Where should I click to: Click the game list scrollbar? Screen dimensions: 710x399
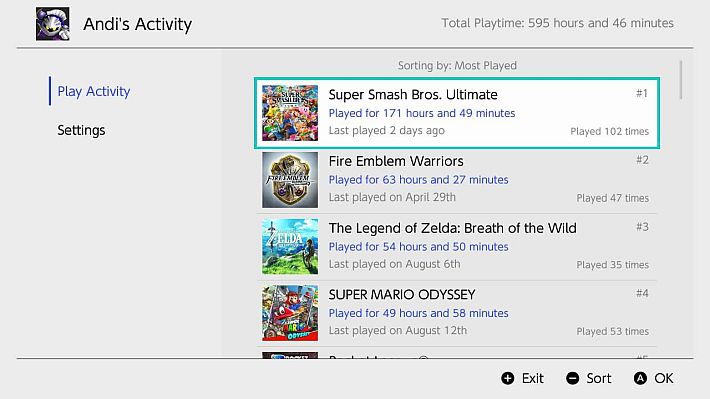coord(681,80)
